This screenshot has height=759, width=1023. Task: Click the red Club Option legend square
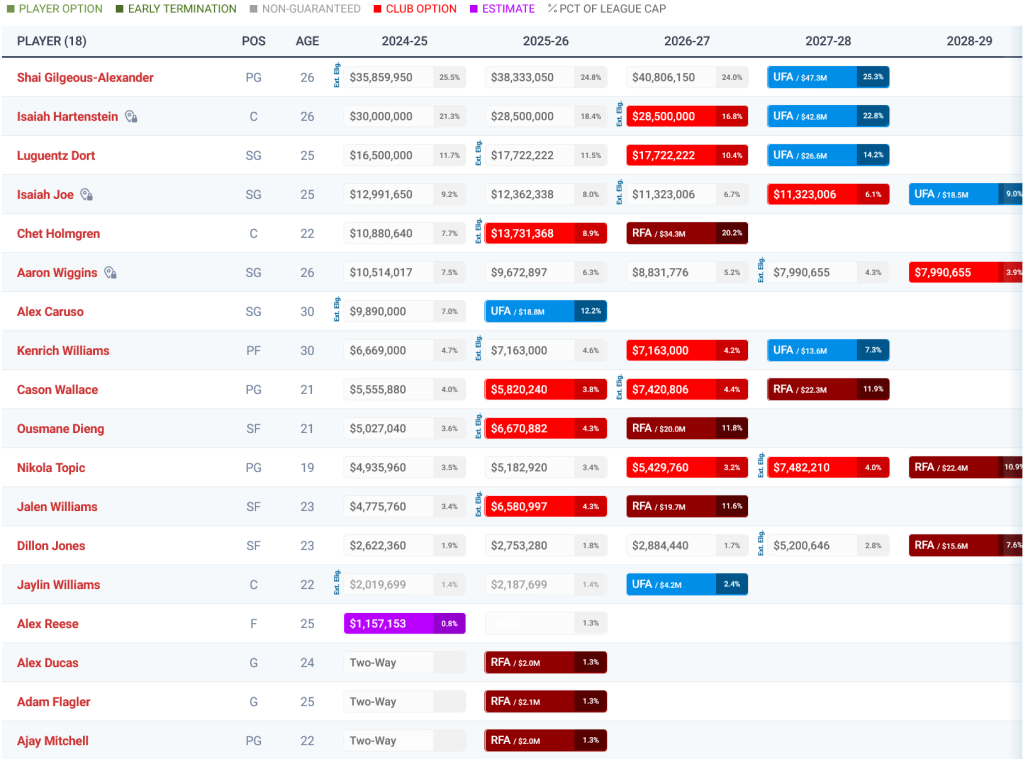click(377, 9)
